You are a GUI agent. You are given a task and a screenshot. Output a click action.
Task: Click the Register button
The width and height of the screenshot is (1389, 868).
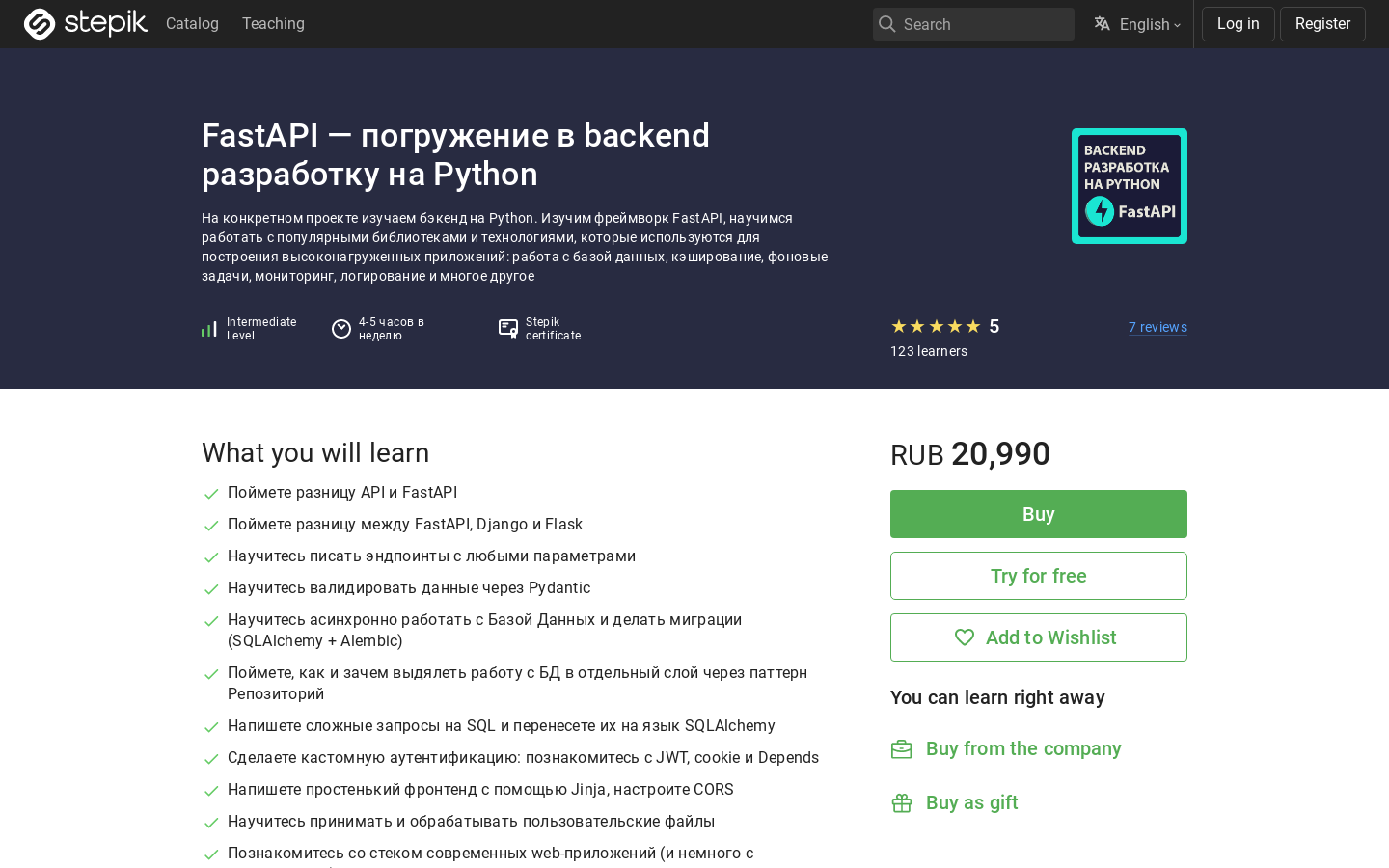pyautogui.click(x=1322, y=24)
